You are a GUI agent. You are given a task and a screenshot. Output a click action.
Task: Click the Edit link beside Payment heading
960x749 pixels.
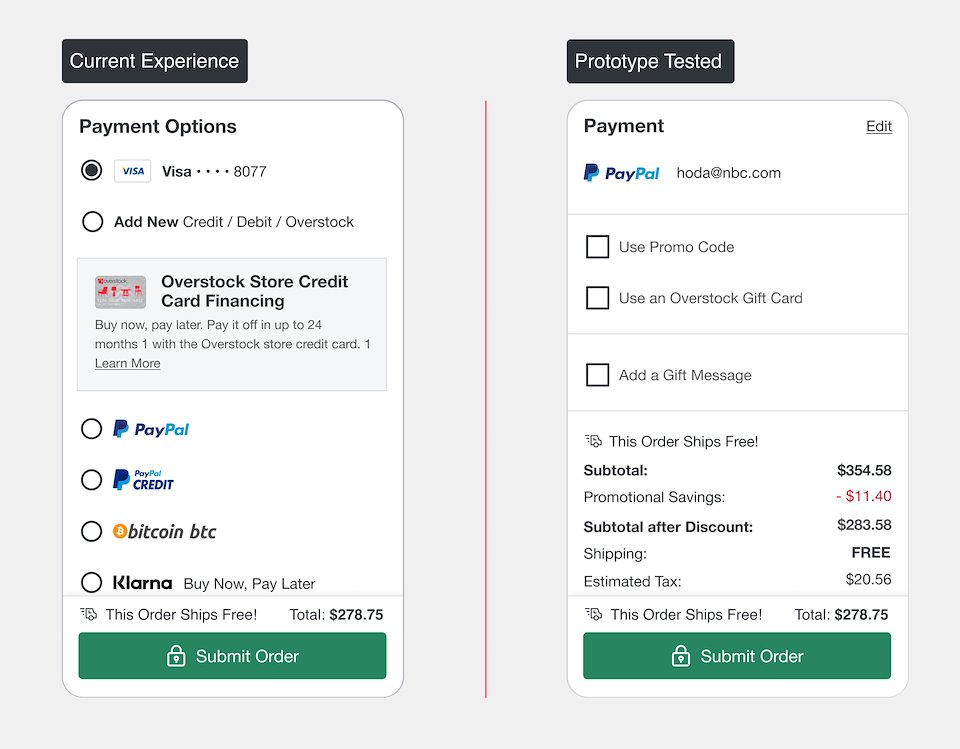(879, 126)
